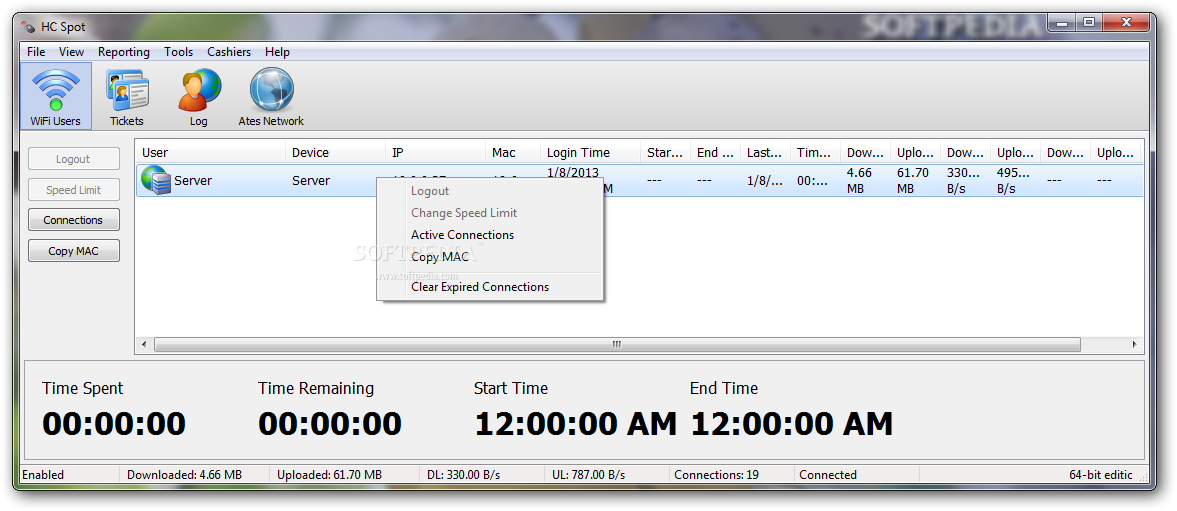Click the scrollbar right arrow

(1135, 344)
